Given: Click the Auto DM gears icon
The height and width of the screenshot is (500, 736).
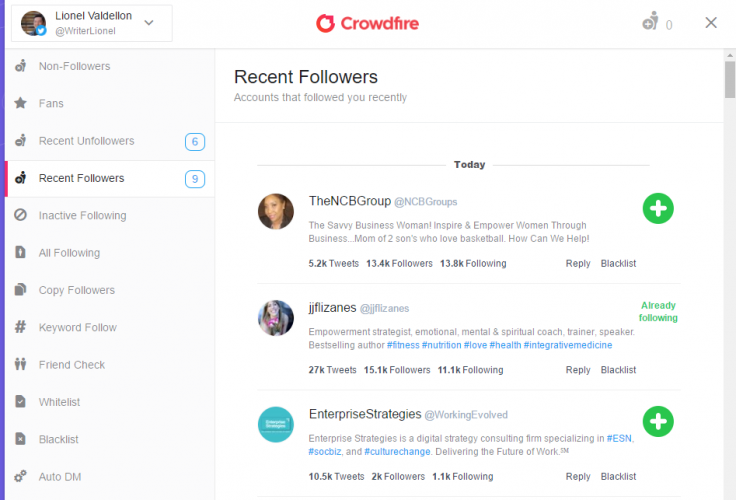Looking at the screenshot, I should pyautogui.click(x=20, y=476).
